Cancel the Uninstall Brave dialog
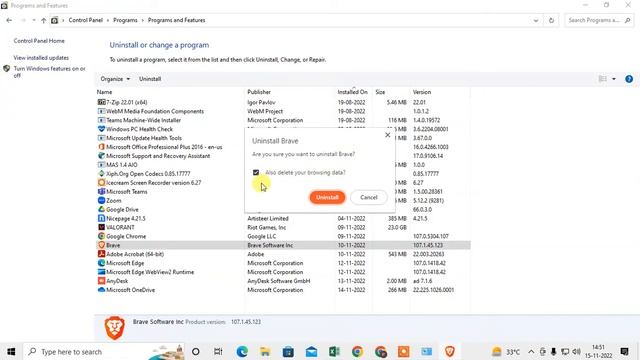The image size is (640, 360). pos(369,197)
